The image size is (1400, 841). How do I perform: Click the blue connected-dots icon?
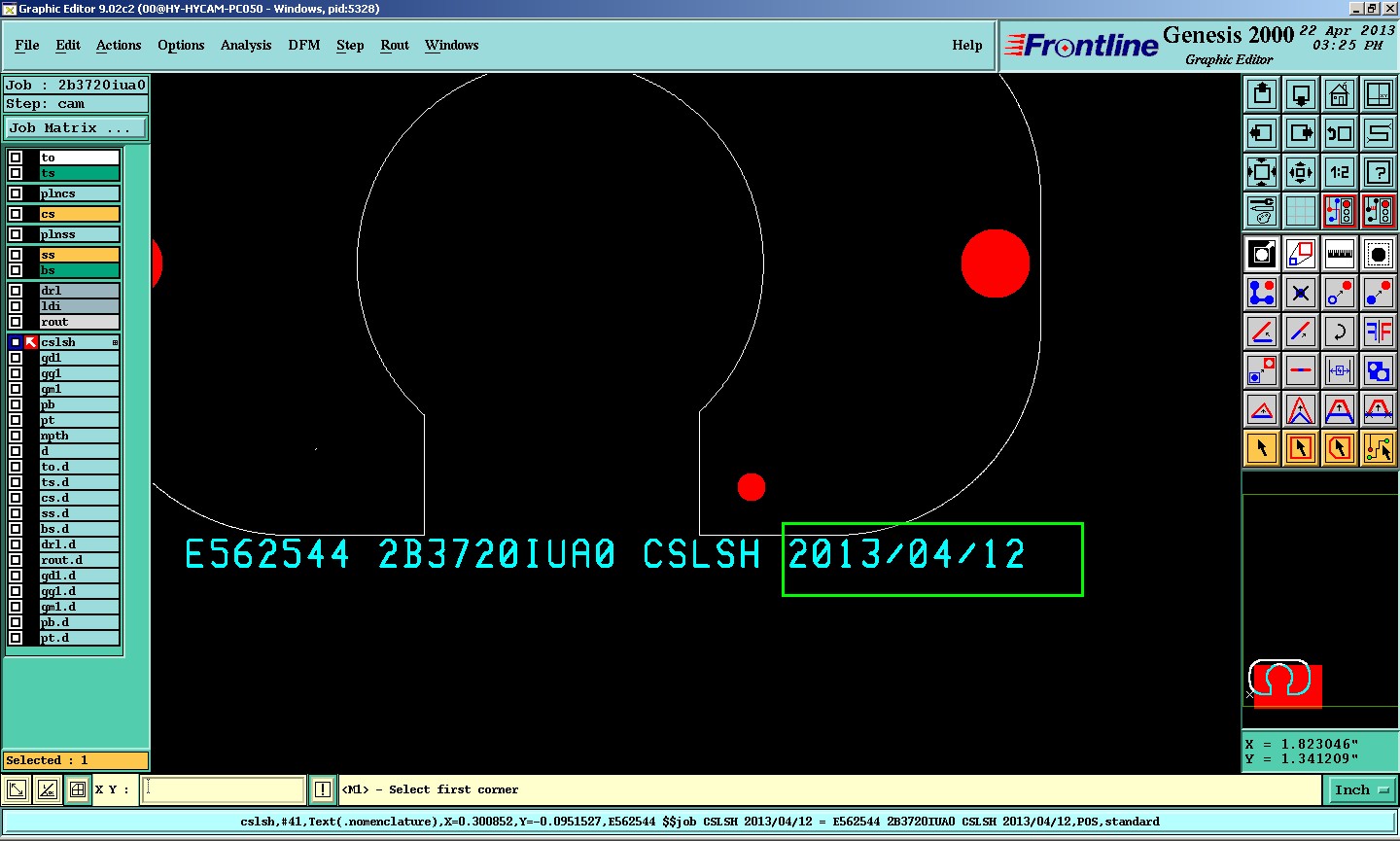[x=1262, y=293]
